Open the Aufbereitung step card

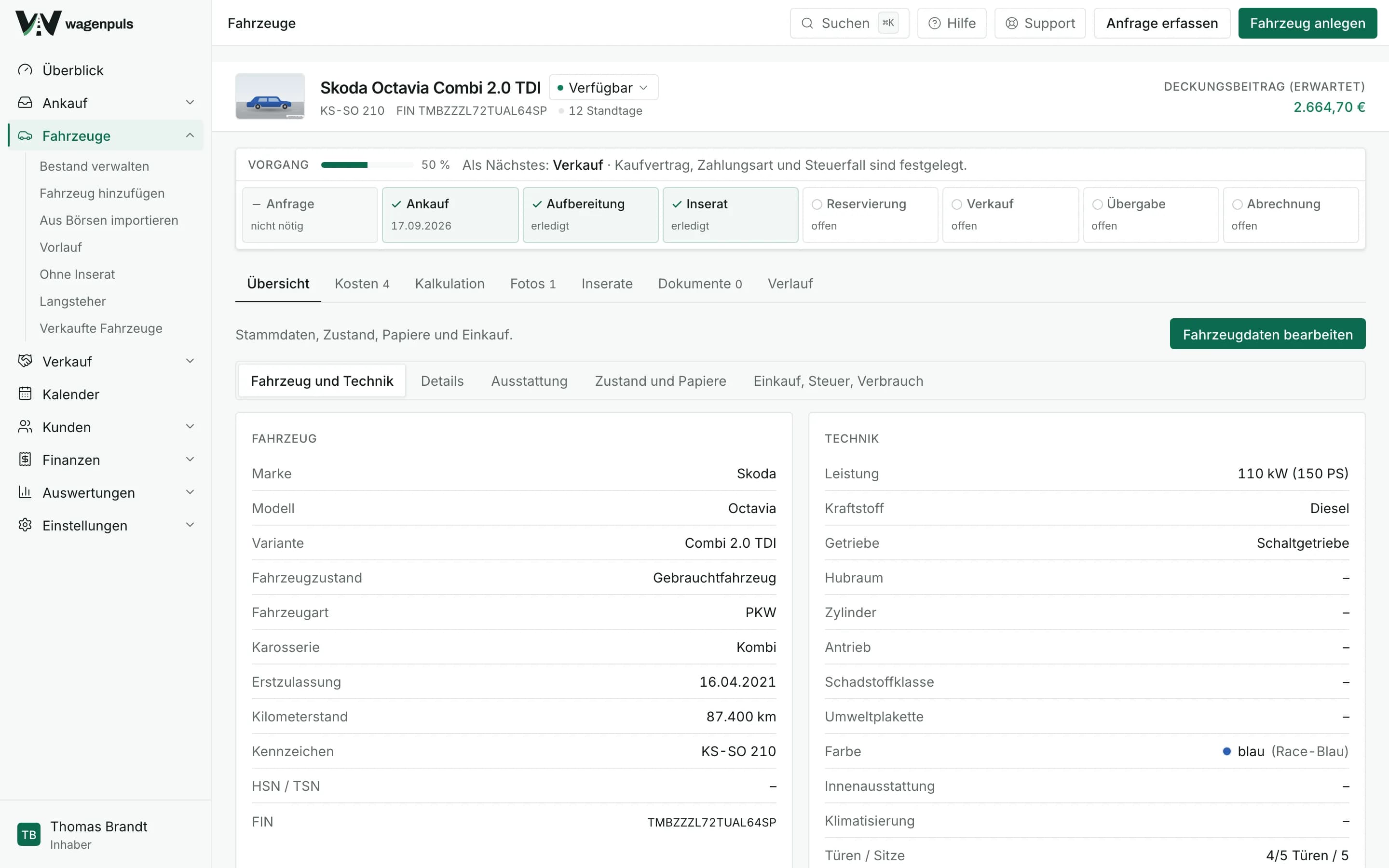point(590,215)
